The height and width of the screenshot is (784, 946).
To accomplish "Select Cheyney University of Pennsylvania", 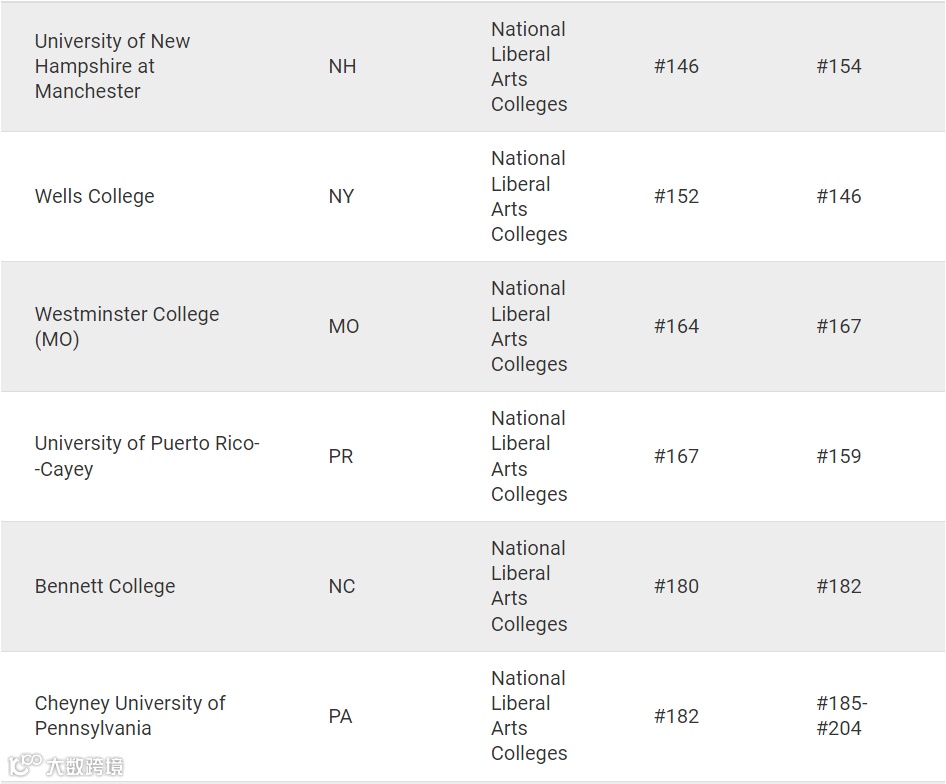I will (130, 716).
